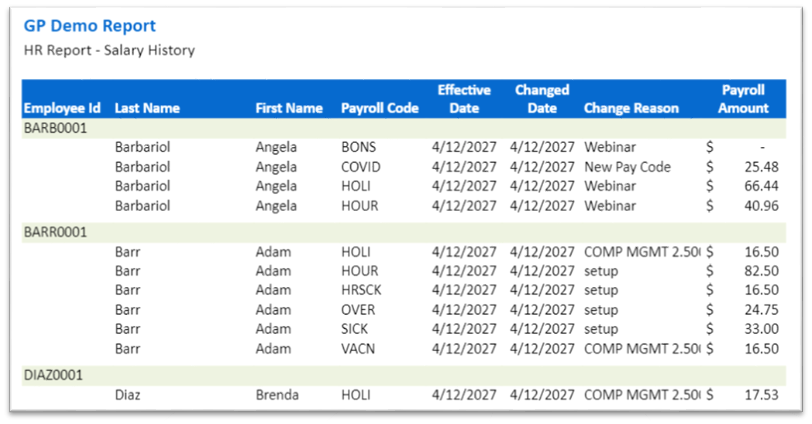Click the Payroll Code column header
This screenshot has width=812, height=424.
(379, 108)
